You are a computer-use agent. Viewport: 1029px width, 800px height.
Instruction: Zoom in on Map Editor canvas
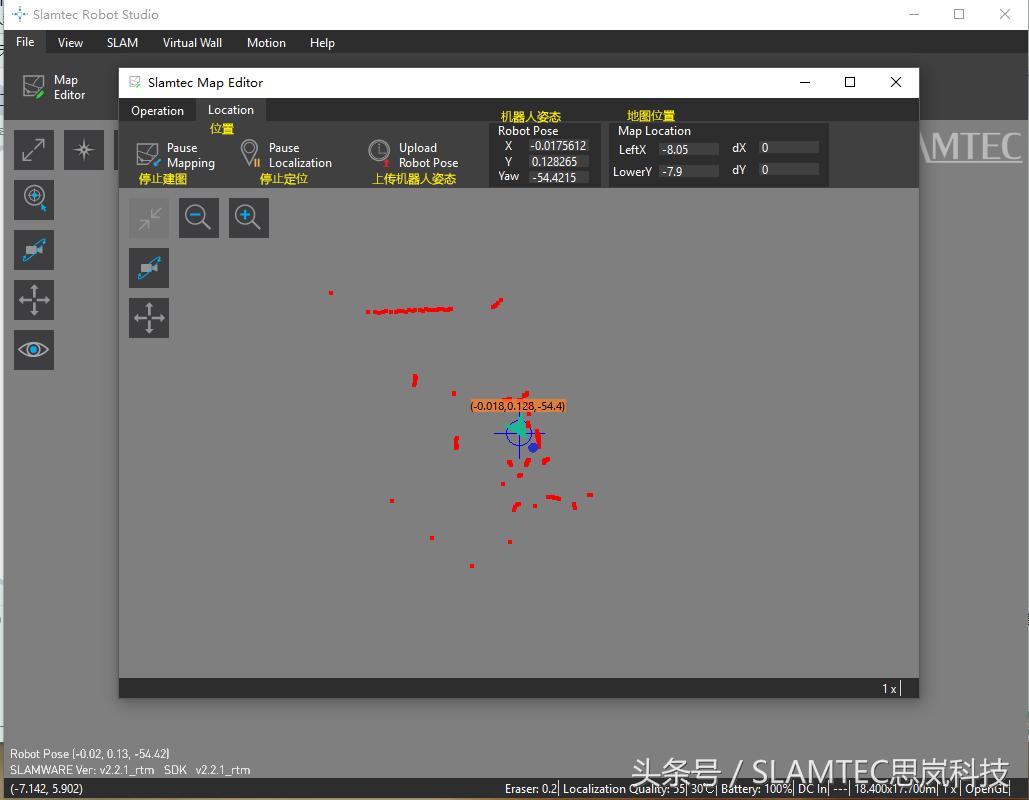coord(249,218)
